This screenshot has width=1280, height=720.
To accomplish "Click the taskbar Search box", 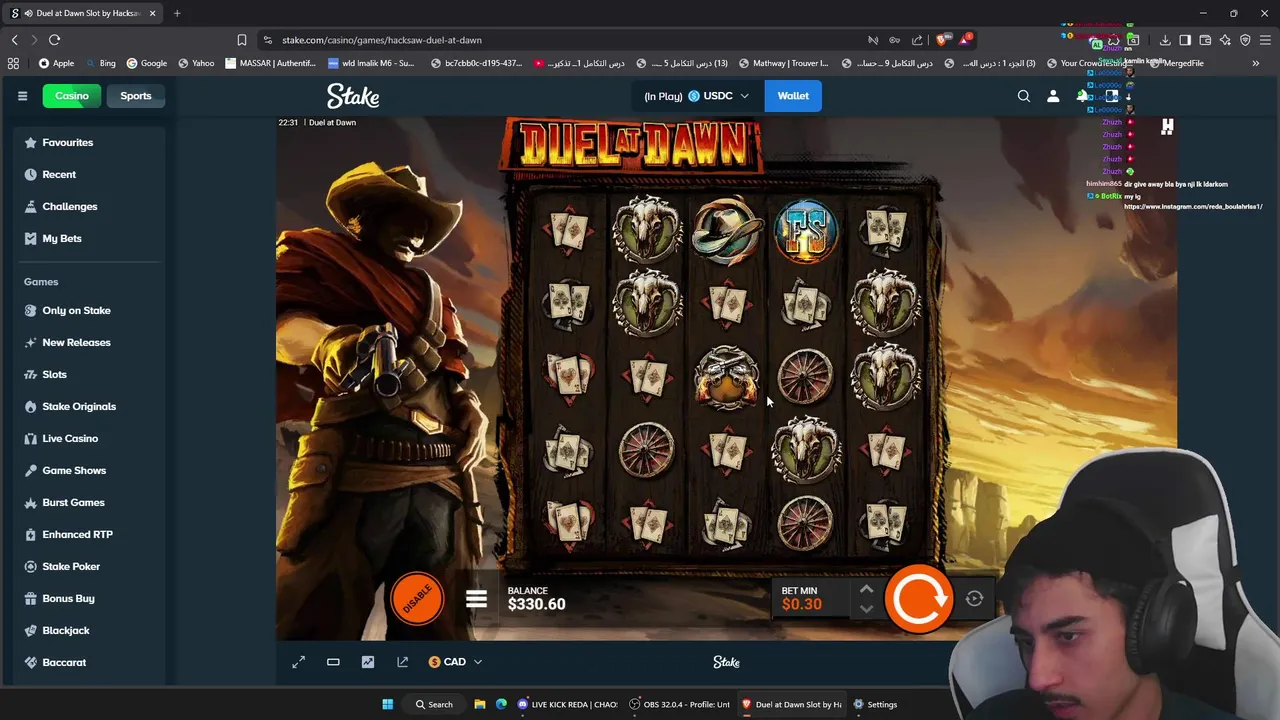I will pos(434,704).
